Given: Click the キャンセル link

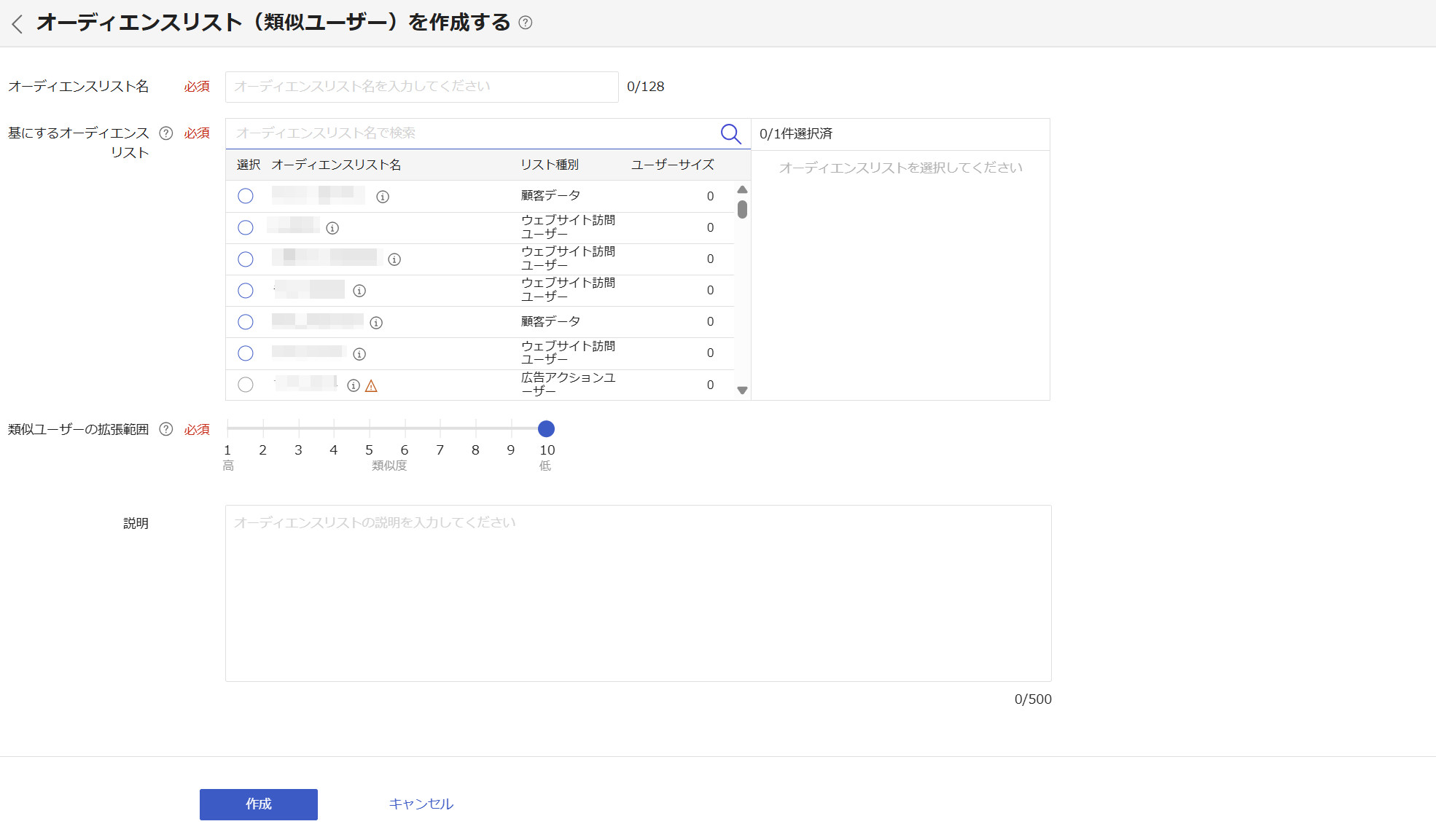Looking at the screenshot, I should click(x=421, y=804).
